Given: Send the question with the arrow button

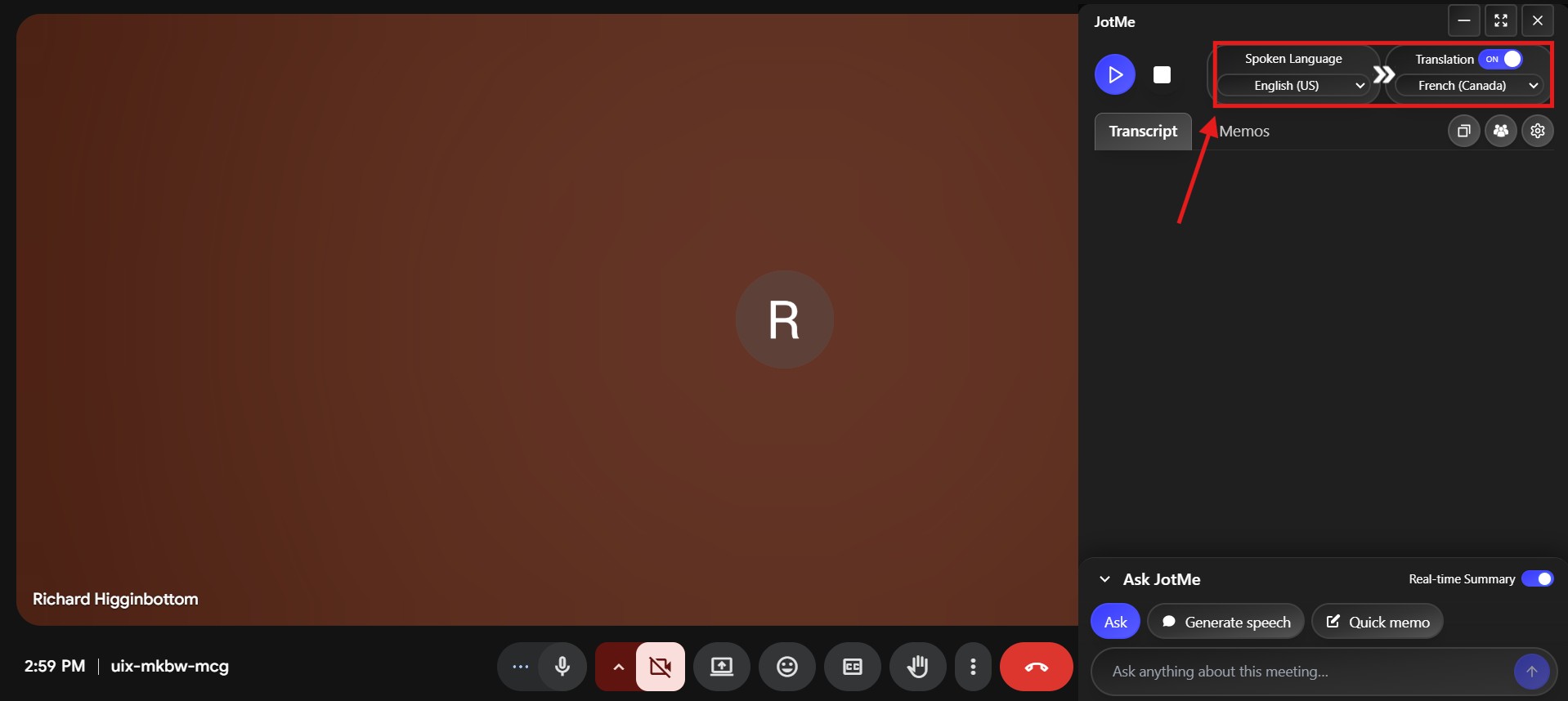Looking at the screenshot, I should 1531,672.
